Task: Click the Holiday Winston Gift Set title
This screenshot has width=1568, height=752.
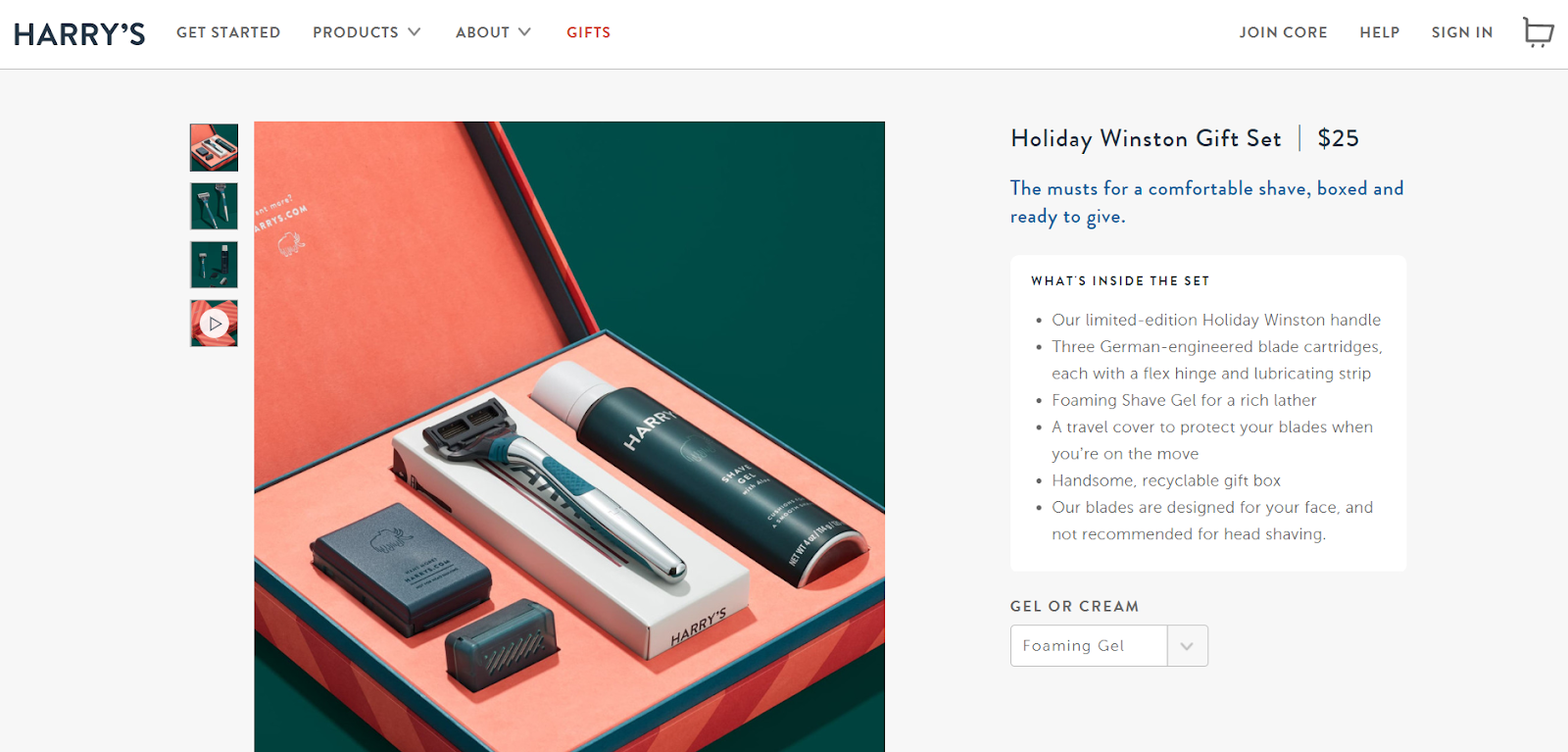Action: [1146, 139]
